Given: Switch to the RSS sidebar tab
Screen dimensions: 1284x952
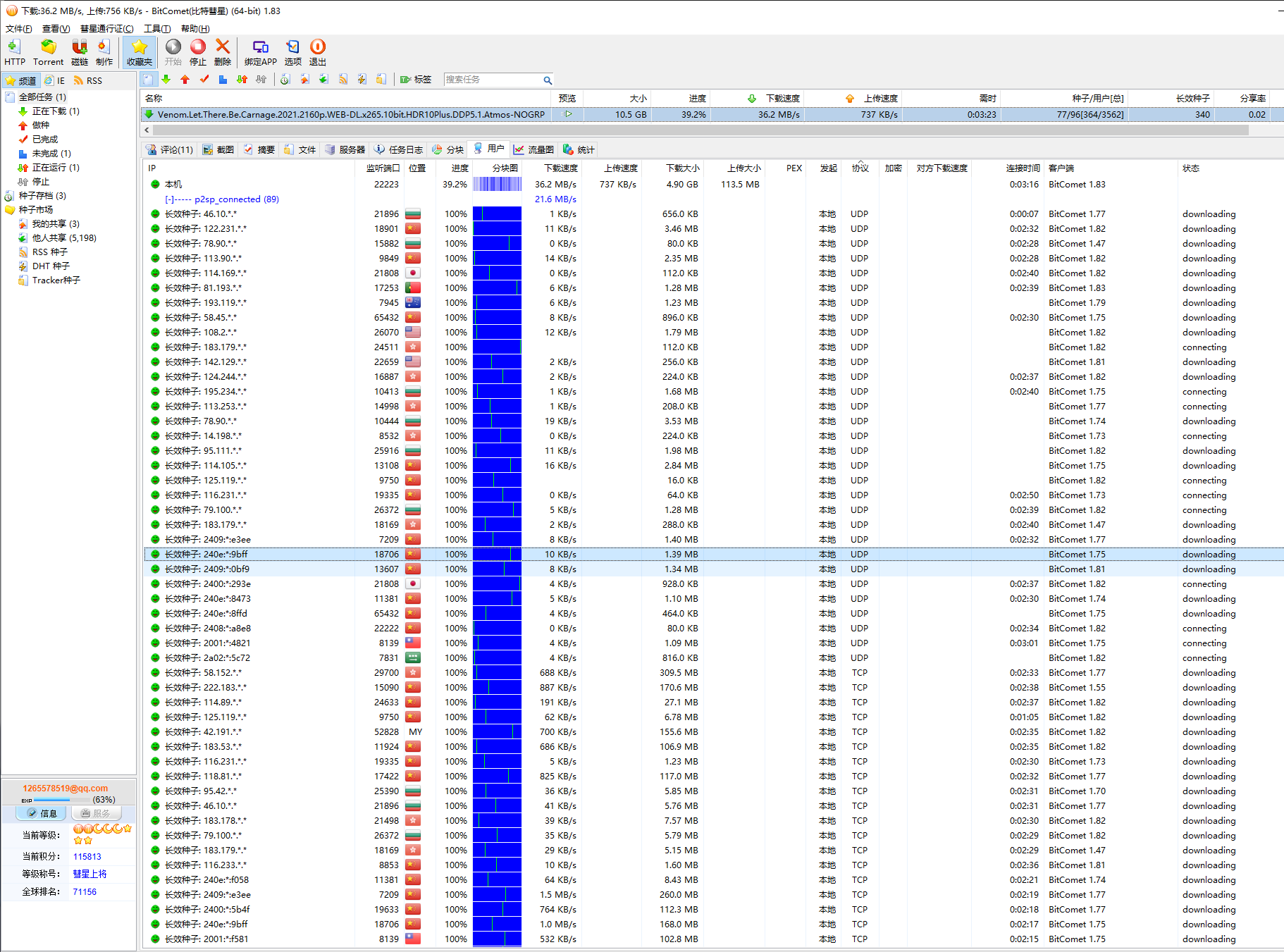Looking at the screenshot, I should click(89, 80).
